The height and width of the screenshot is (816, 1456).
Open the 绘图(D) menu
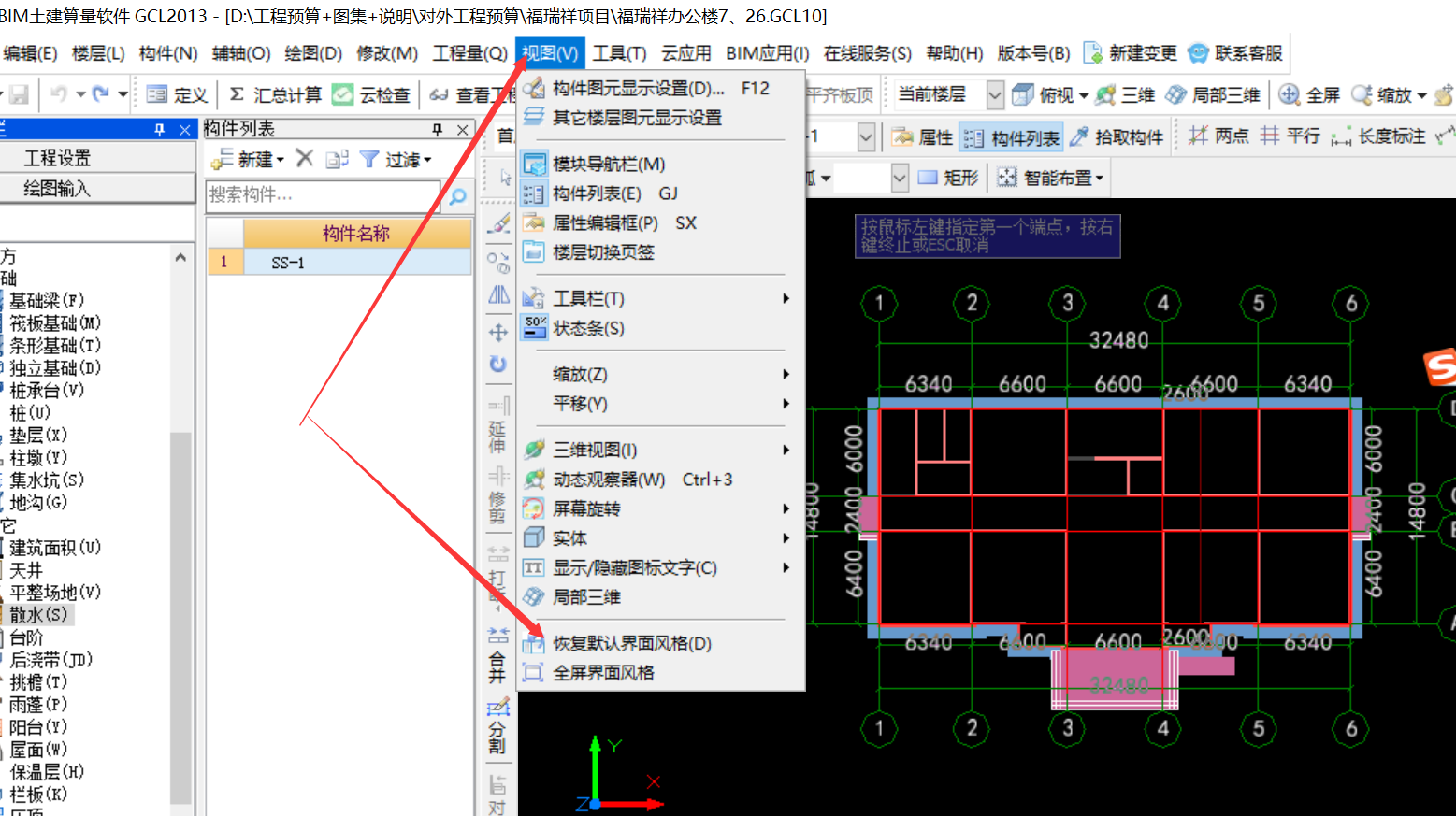click(x=313, y=53)
